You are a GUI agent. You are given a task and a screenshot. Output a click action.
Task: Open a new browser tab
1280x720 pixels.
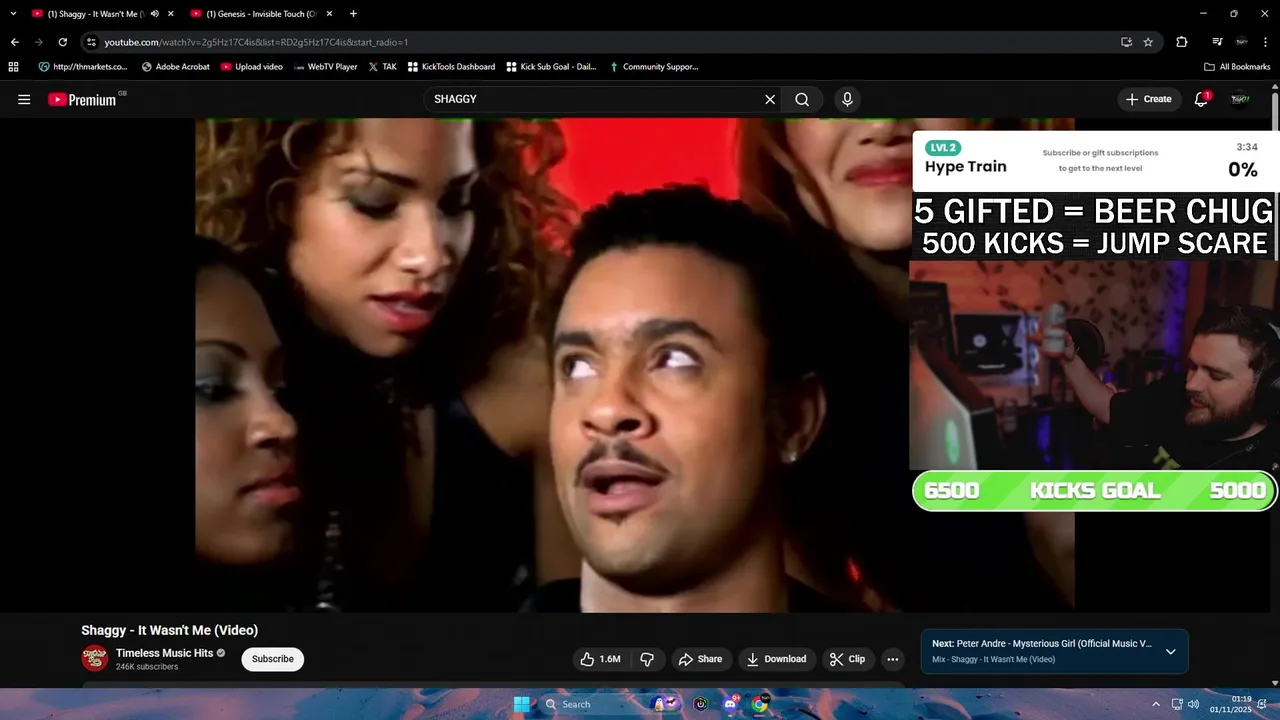(353, 14)
